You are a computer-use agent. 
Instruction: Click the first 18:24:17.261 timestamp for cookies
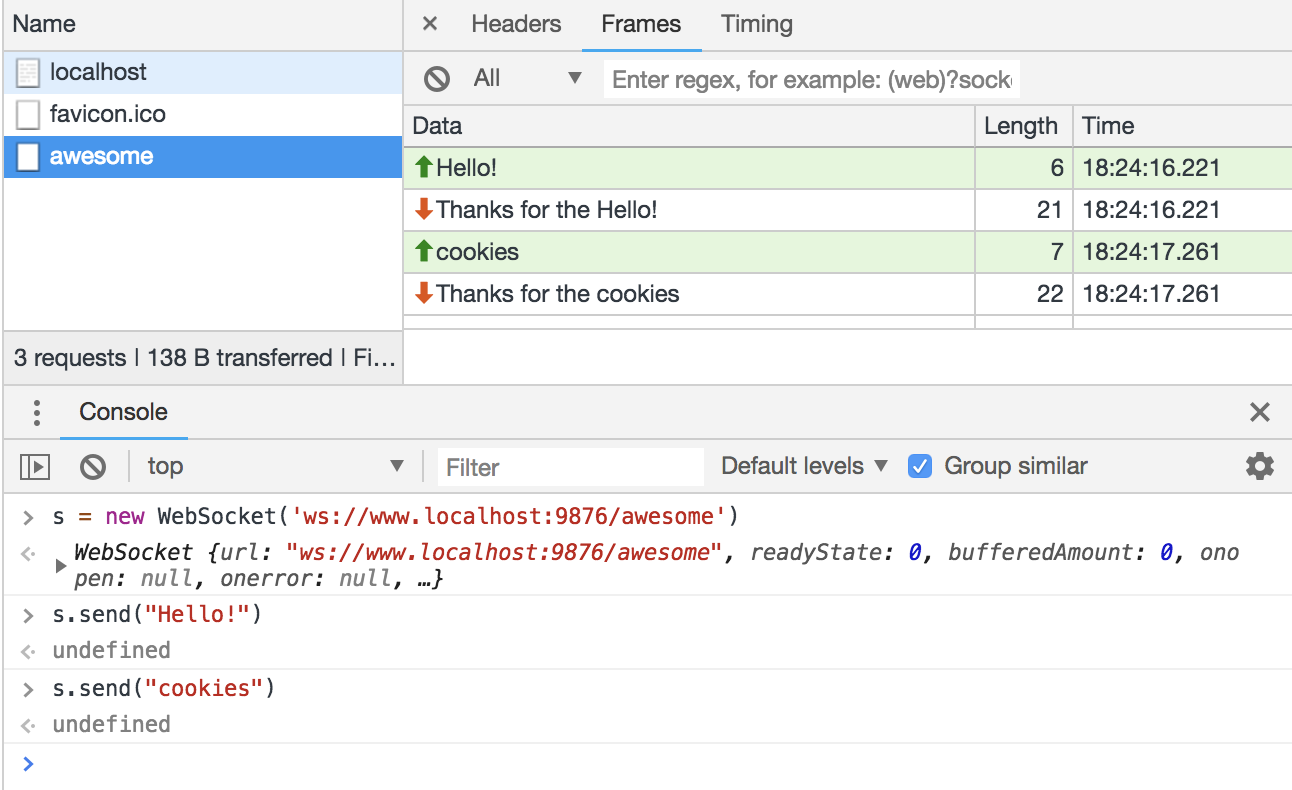pyautogui.click(x=1151, y=252)
